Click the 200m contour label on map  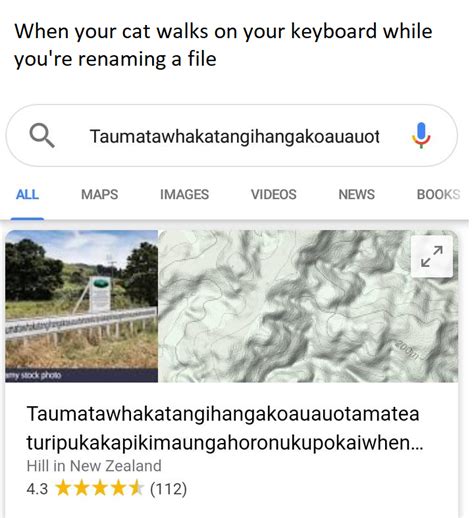pyautogui.click(x=407, y=351)
